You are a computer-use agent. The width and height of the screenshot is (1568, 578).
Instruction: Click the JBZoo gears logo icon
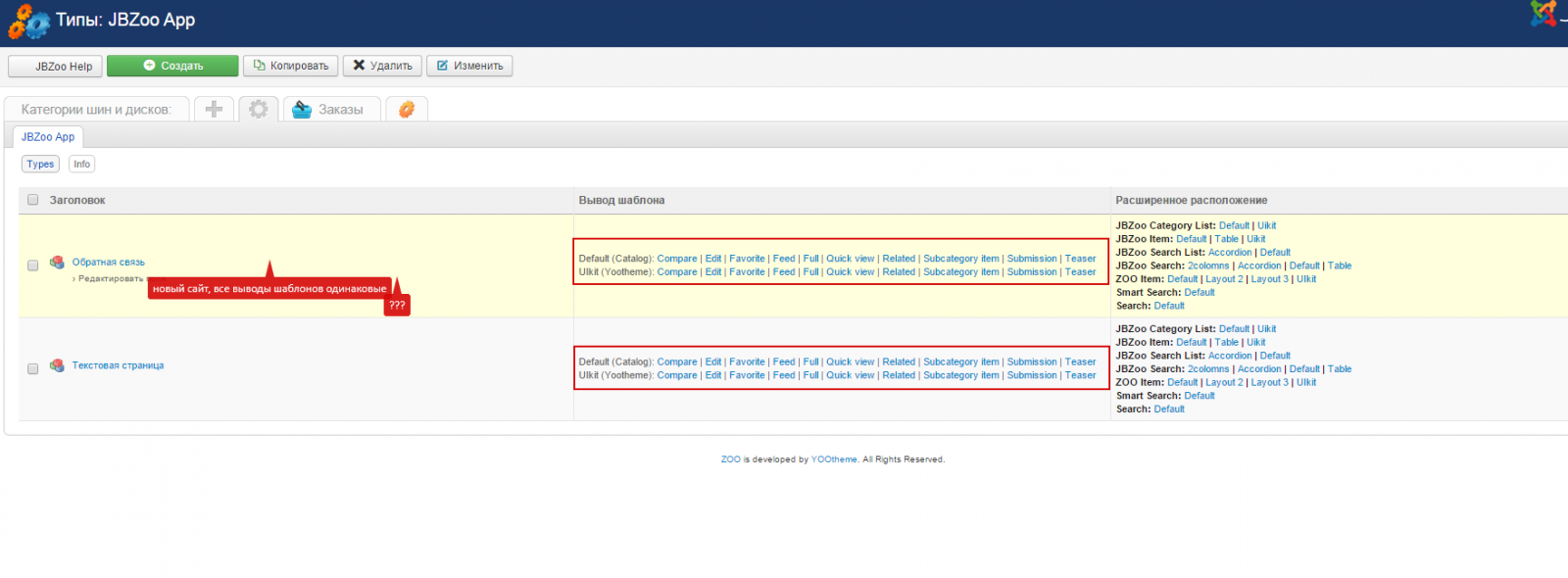point(28,22)
